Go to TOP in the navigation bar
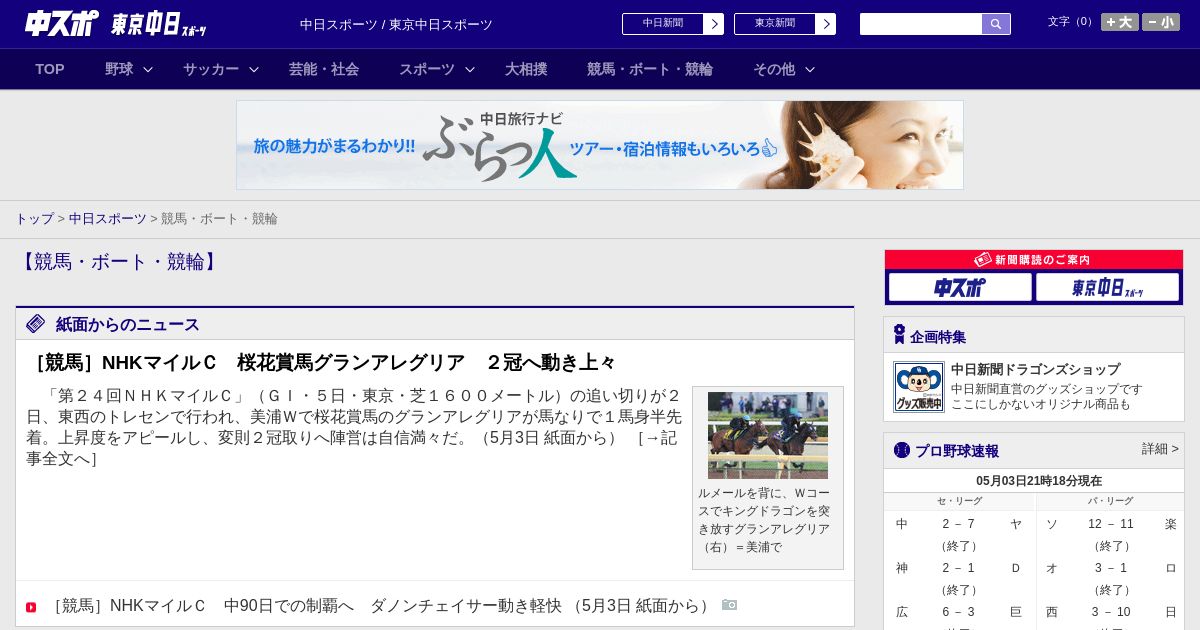The image size is (1200, 630). click(x=50, y=69)
